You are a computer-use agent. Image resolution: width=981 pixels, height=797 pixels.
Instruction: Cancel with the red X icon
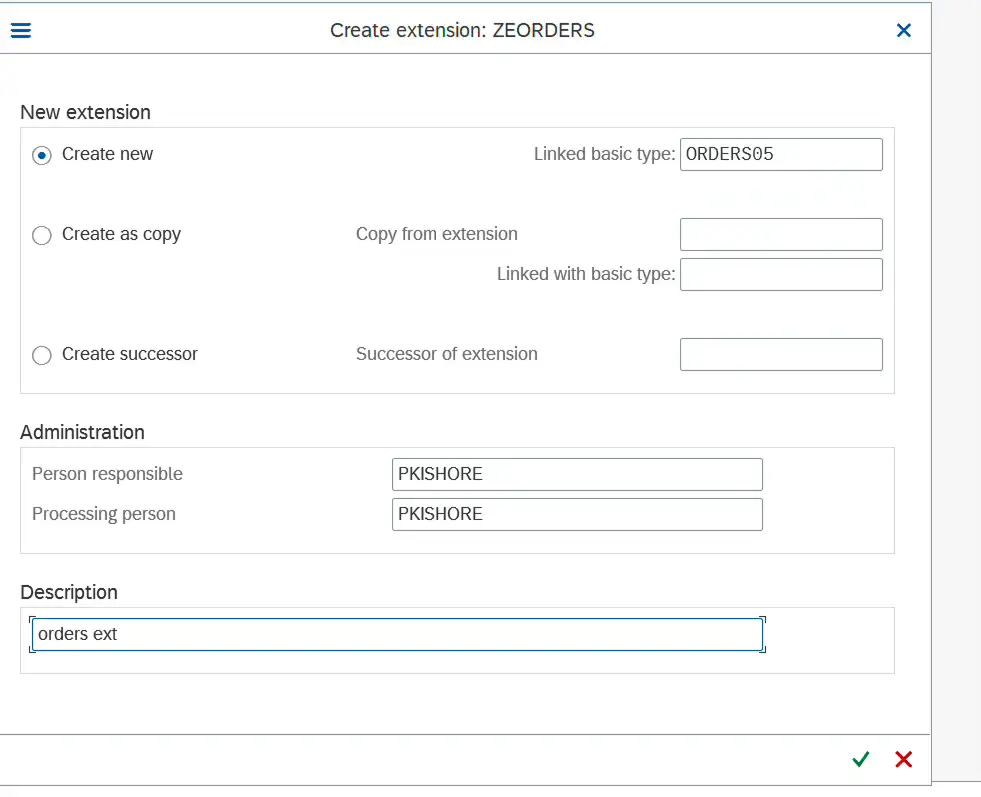pos(904,759)
